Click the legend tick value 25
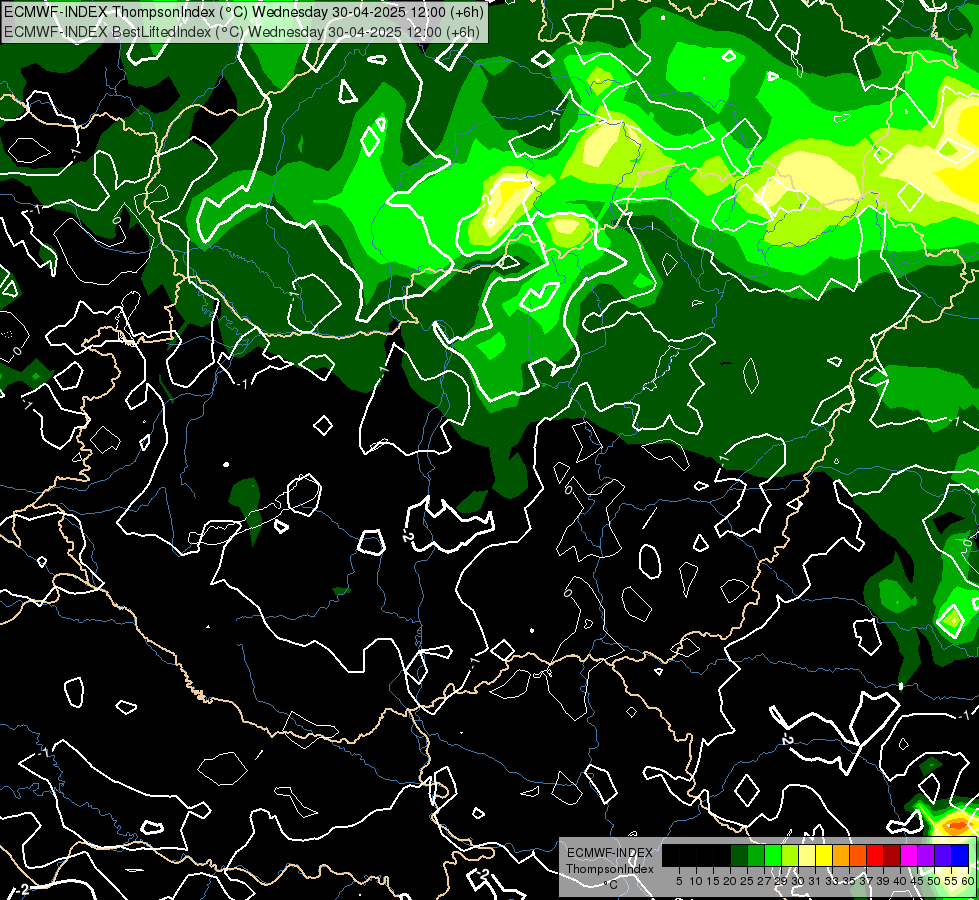 click(747, 881)
